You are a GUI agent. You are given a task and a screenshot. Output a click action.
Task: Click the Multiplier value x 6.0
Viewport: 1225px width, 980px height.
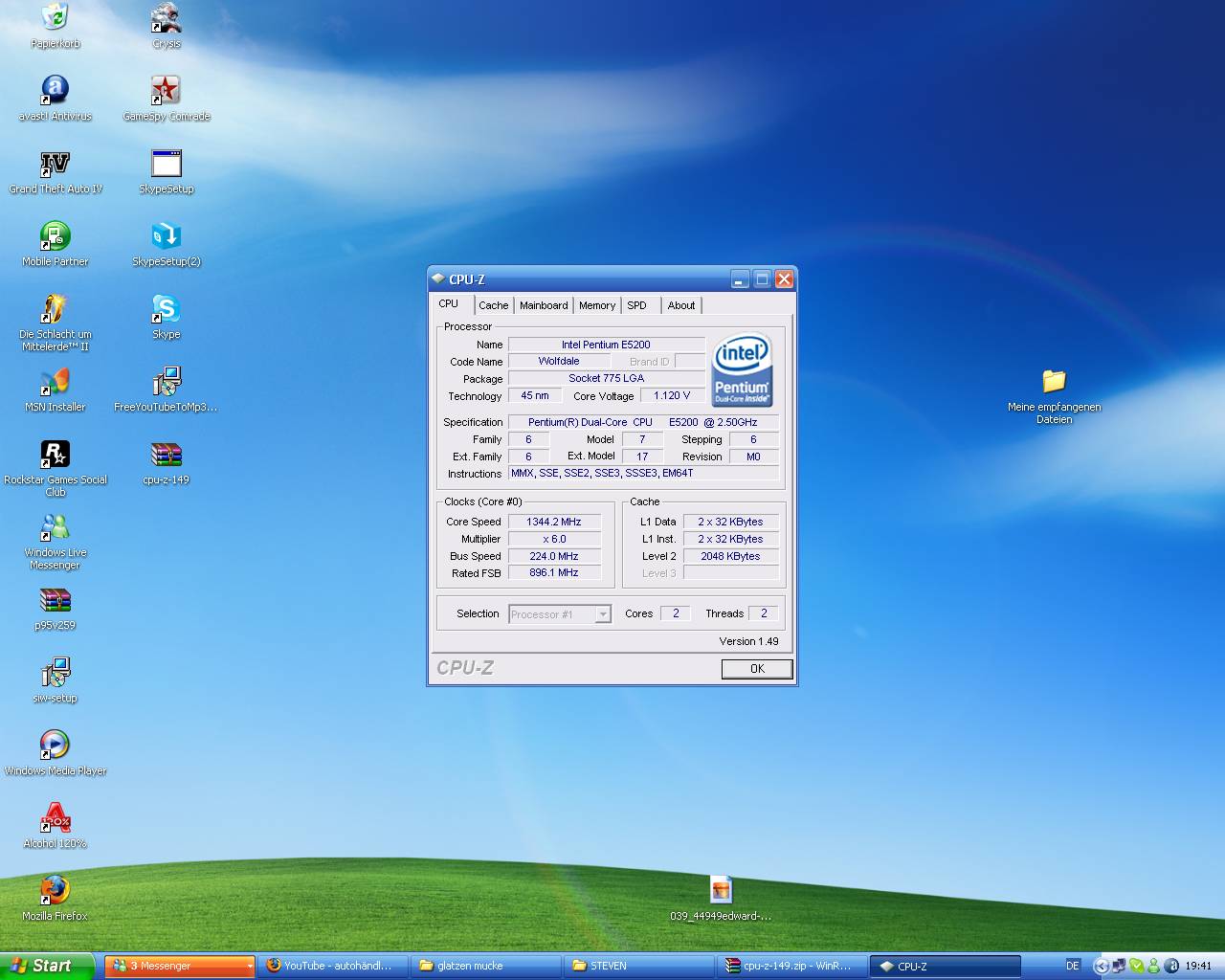(x=554, y=539)
